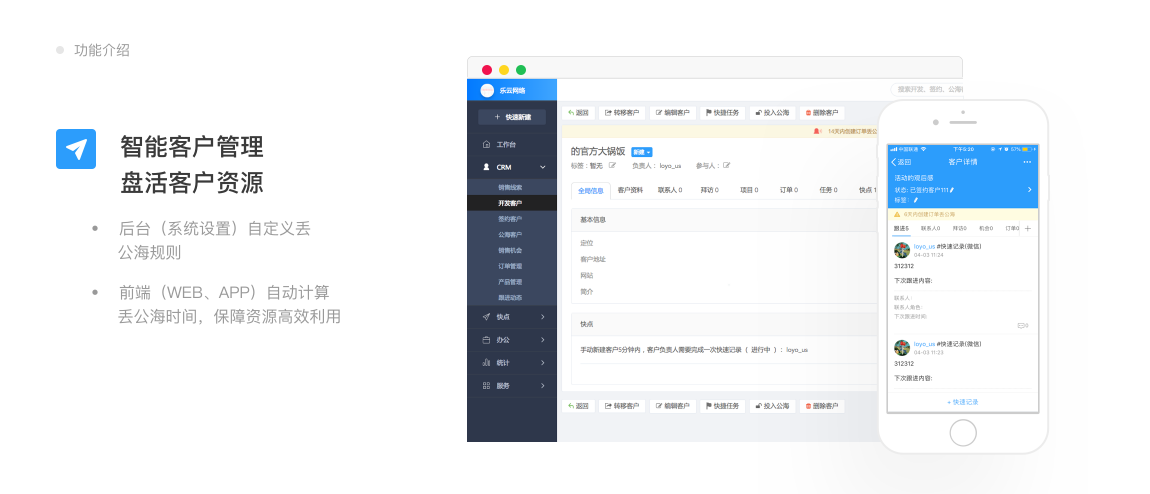1150x494 pixels.
Task: Click the bottom 返回 back button
Action: (x=578, y=405)
